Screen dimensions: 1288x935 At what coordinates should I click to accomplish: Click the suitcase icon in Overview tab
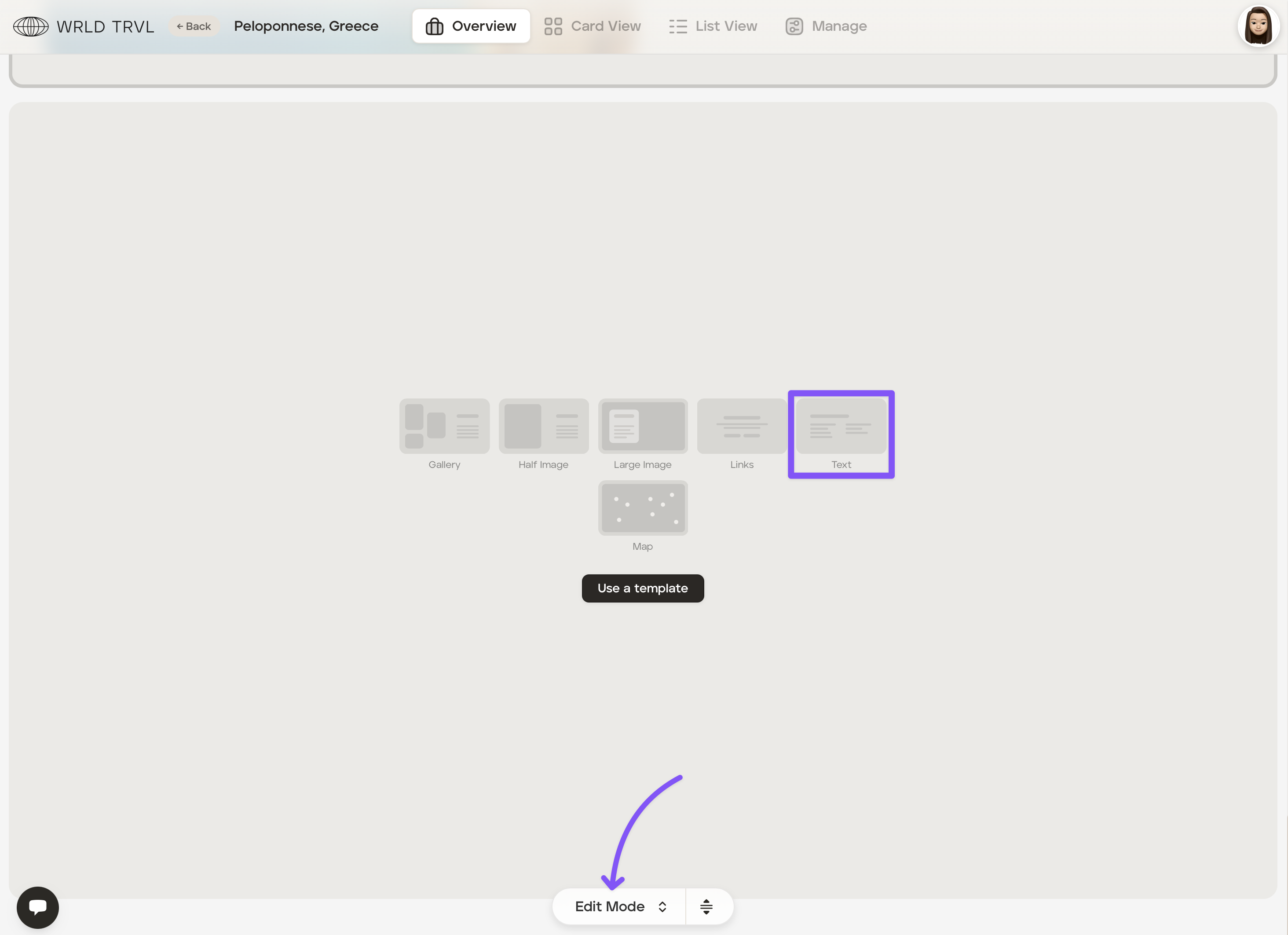tap(435, 26)
